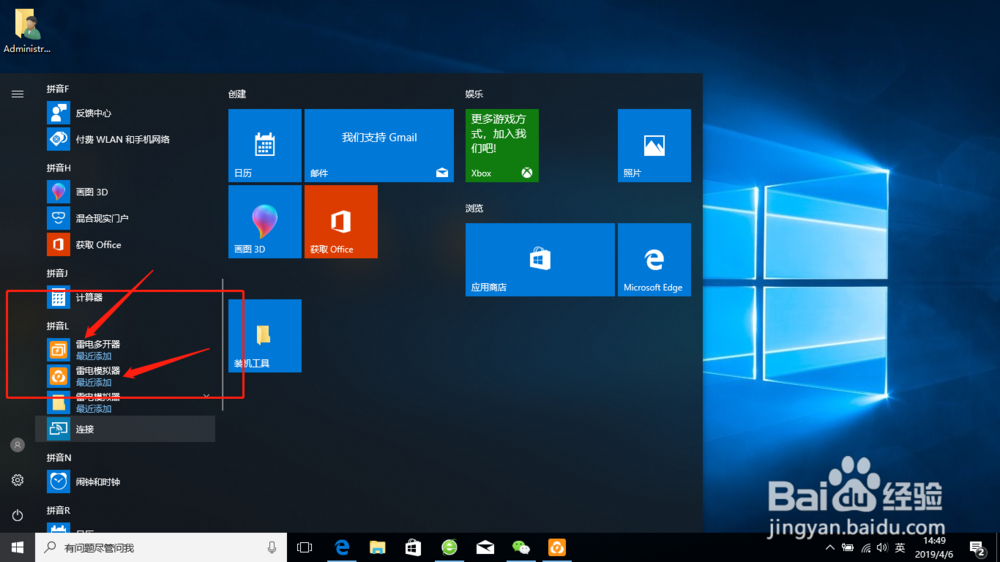Click the network icon in tray
Viewport: 1000px width, 562px height.
point(865,547)
